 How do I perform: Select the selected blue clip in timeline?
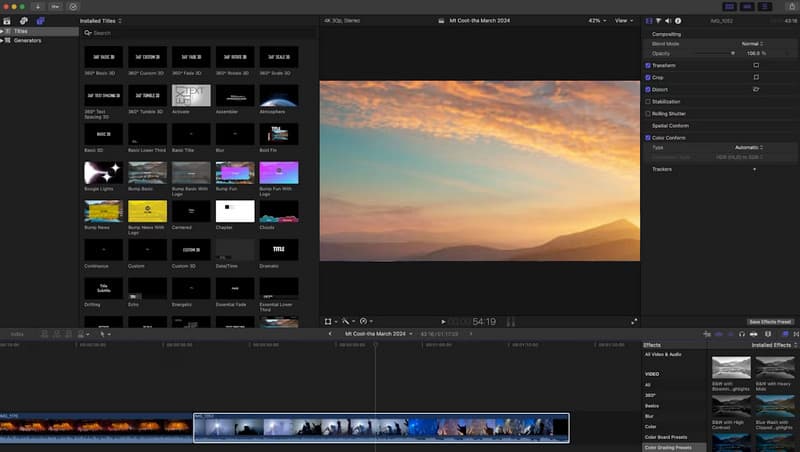381,428
